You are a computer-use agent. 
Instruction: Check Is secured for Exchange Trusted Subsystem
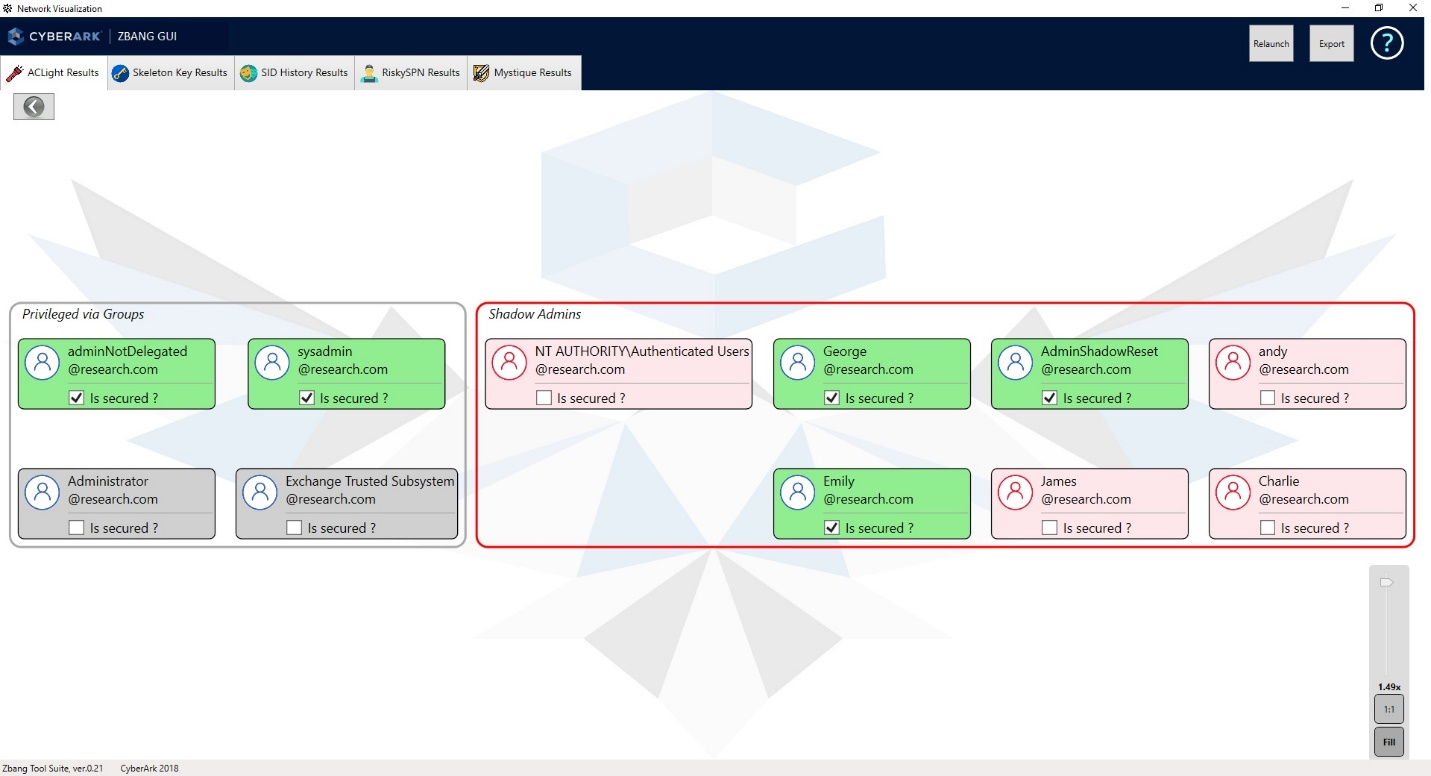click(x=294, y=528)
